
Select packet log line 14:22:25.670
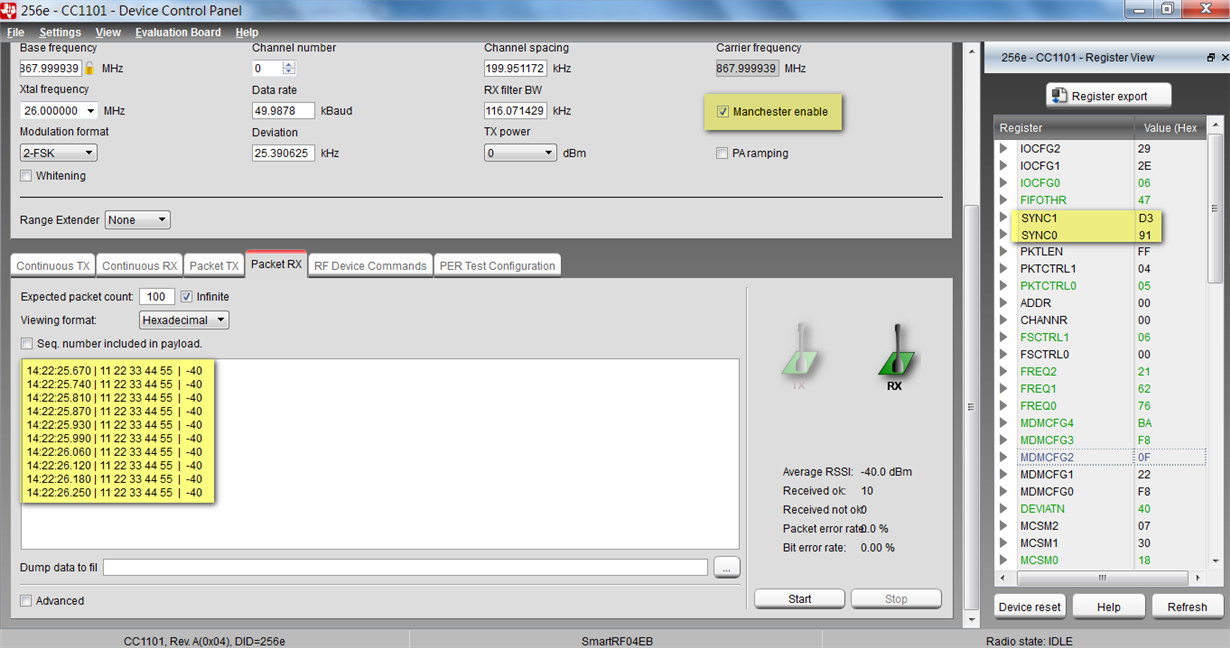(114, 370)
